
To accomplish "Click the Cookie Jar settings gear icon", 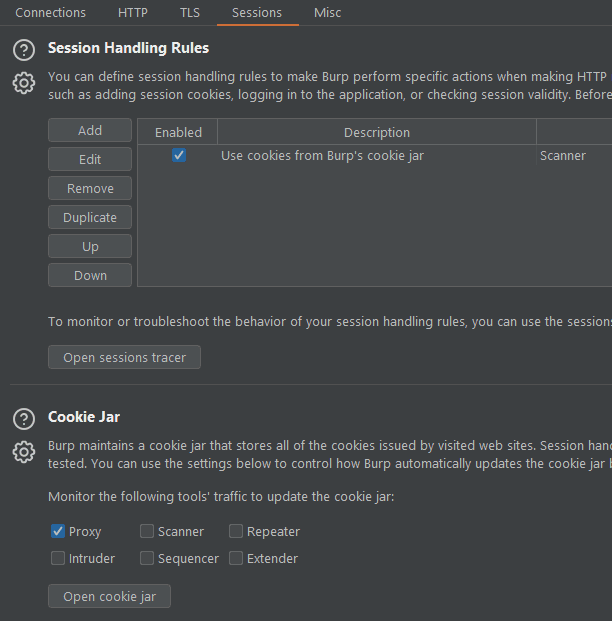I will tap(24, 452).
